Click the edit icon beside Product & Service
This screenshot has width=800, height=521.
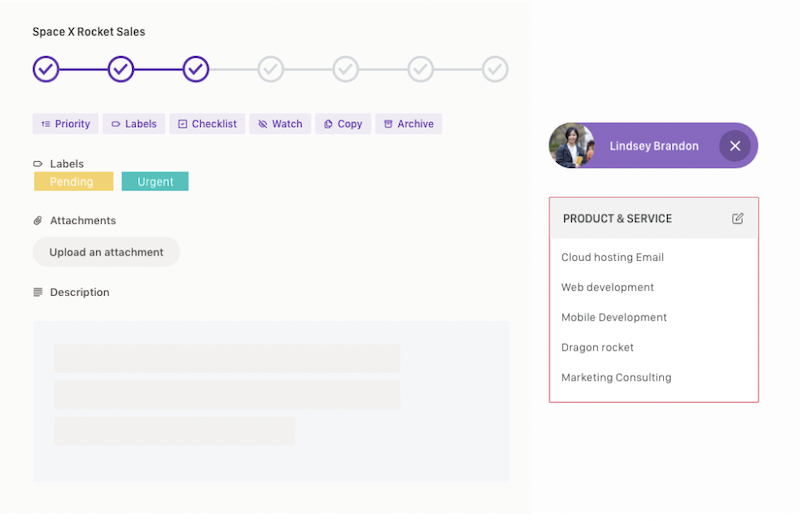(737, 218)
